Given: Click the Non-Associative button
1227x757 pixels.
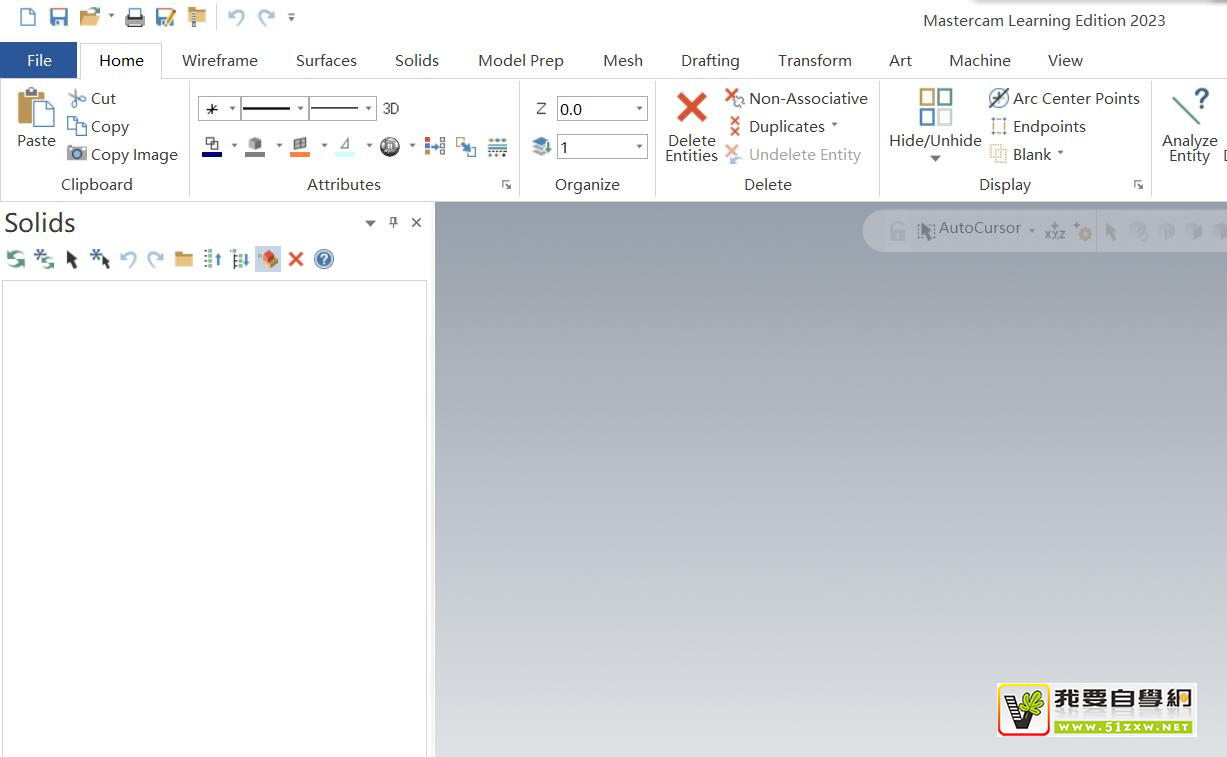Looking at the screenshot, I should click(x=797, y=98).
